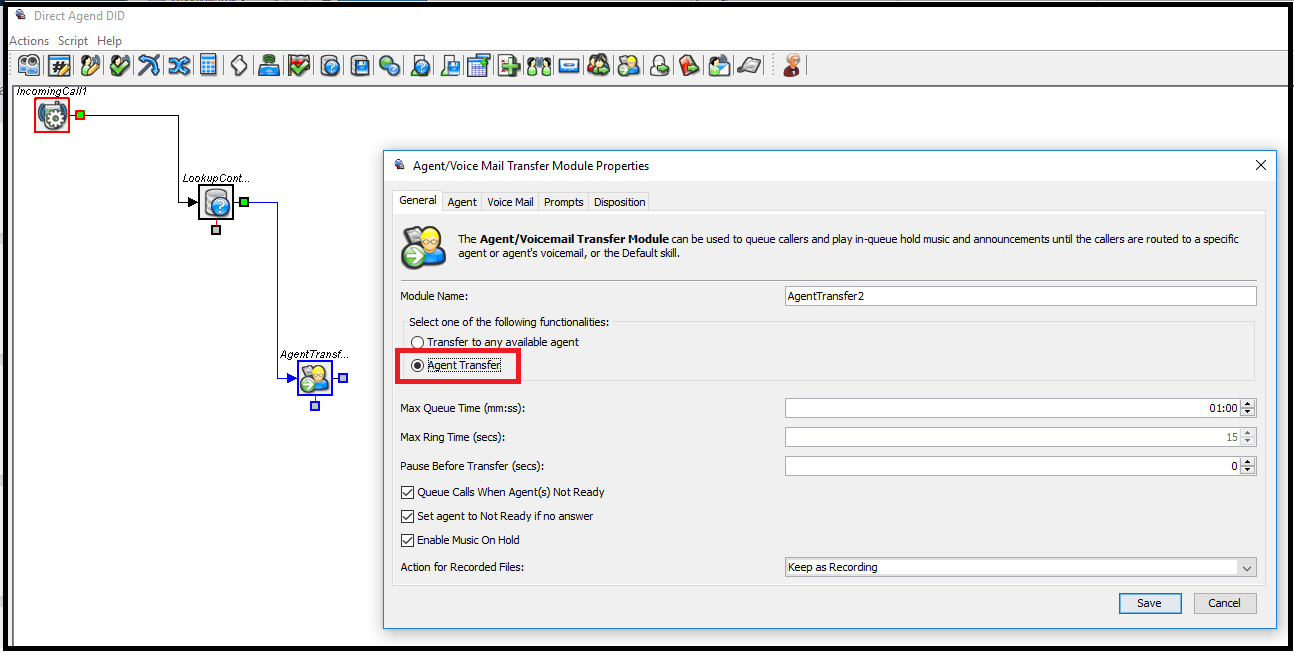Open the 'Action for Recorded Files' dropdown
The height and width of the screenshot is (655, 1294).
(1020, 567)
